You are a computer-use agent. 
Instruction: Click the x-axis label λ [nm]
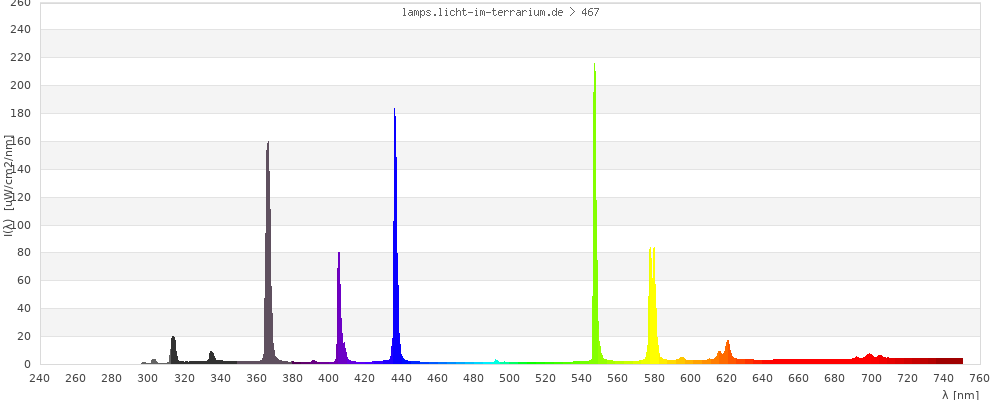pos(960,395)
